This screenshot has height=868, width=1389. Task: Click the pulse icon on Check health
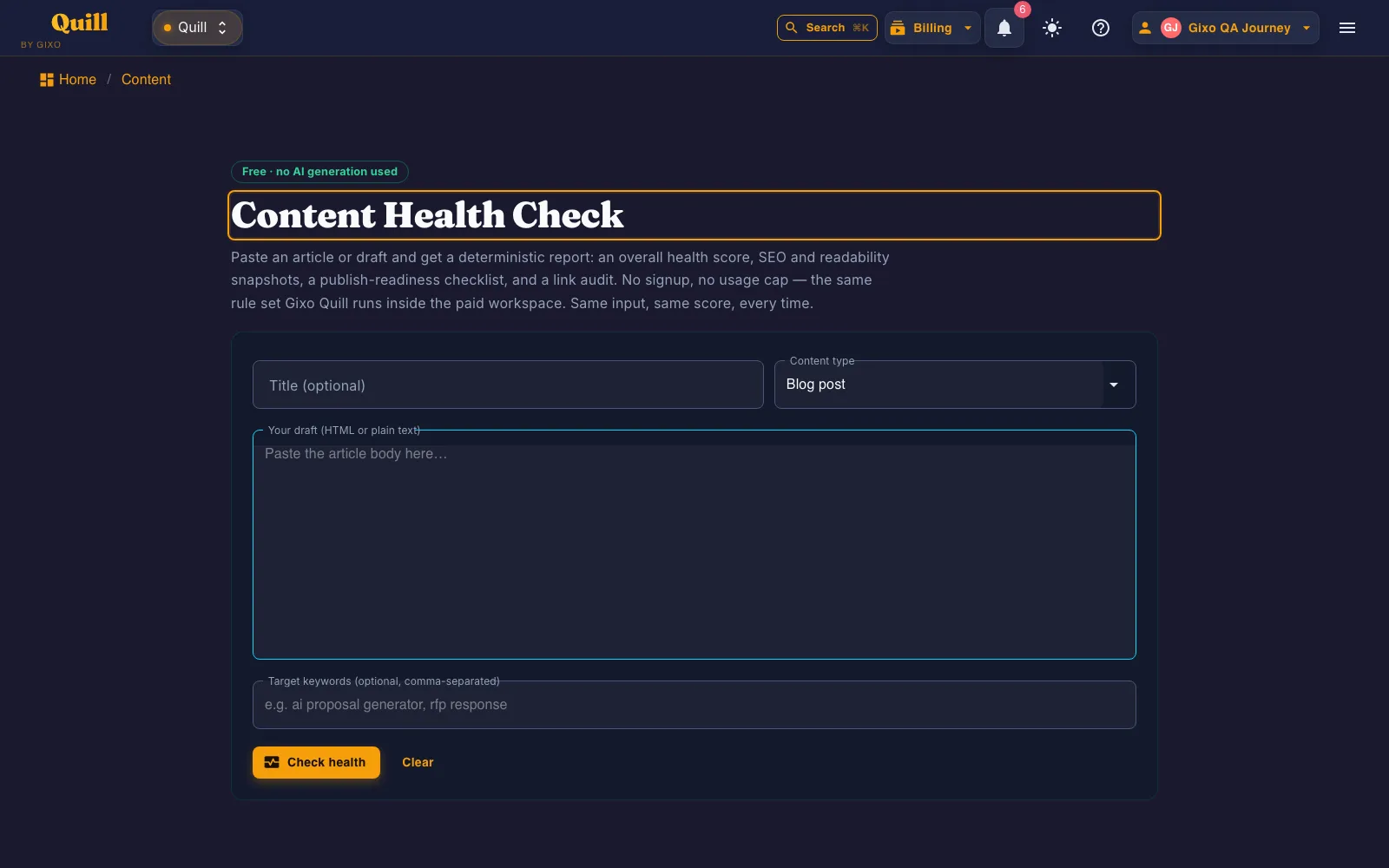tap(272, 762)
